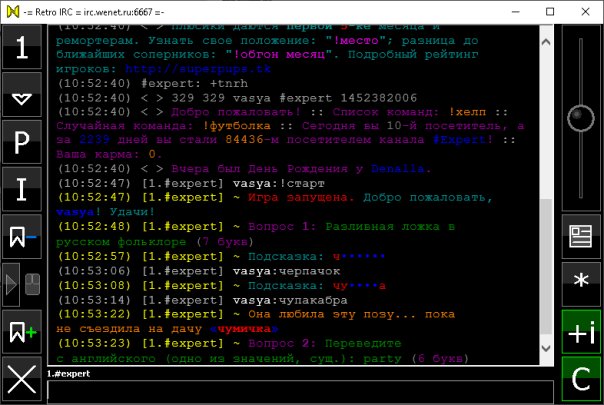Expand the gray play-triangle panel

[11, 285]
